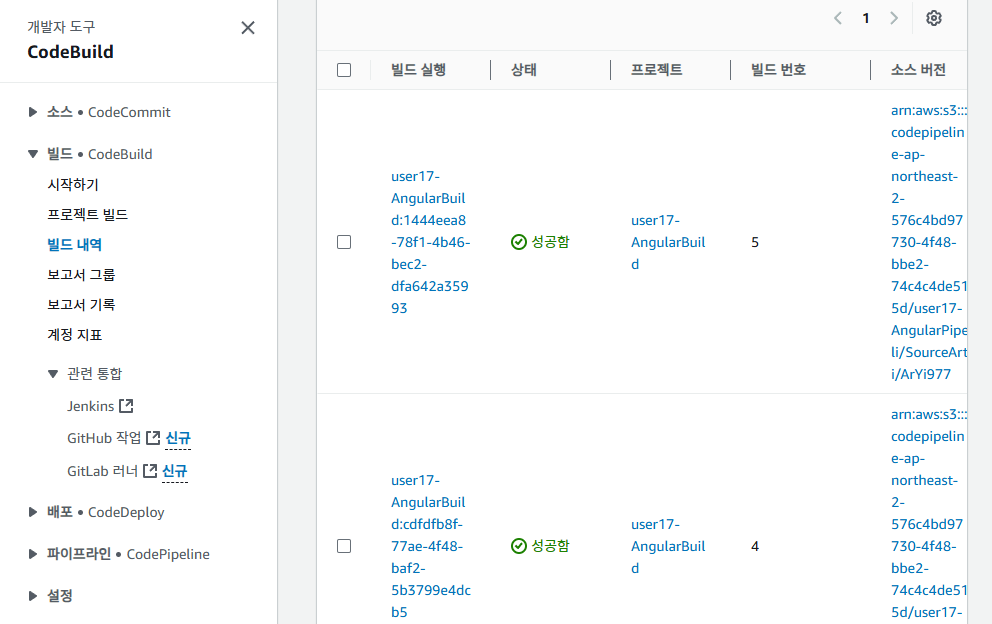This screenshot has width=992, height=624.
Task: Open project user17-AngularBuild in build 5 row
Action: pyautogui.click(x=668, y=242)
